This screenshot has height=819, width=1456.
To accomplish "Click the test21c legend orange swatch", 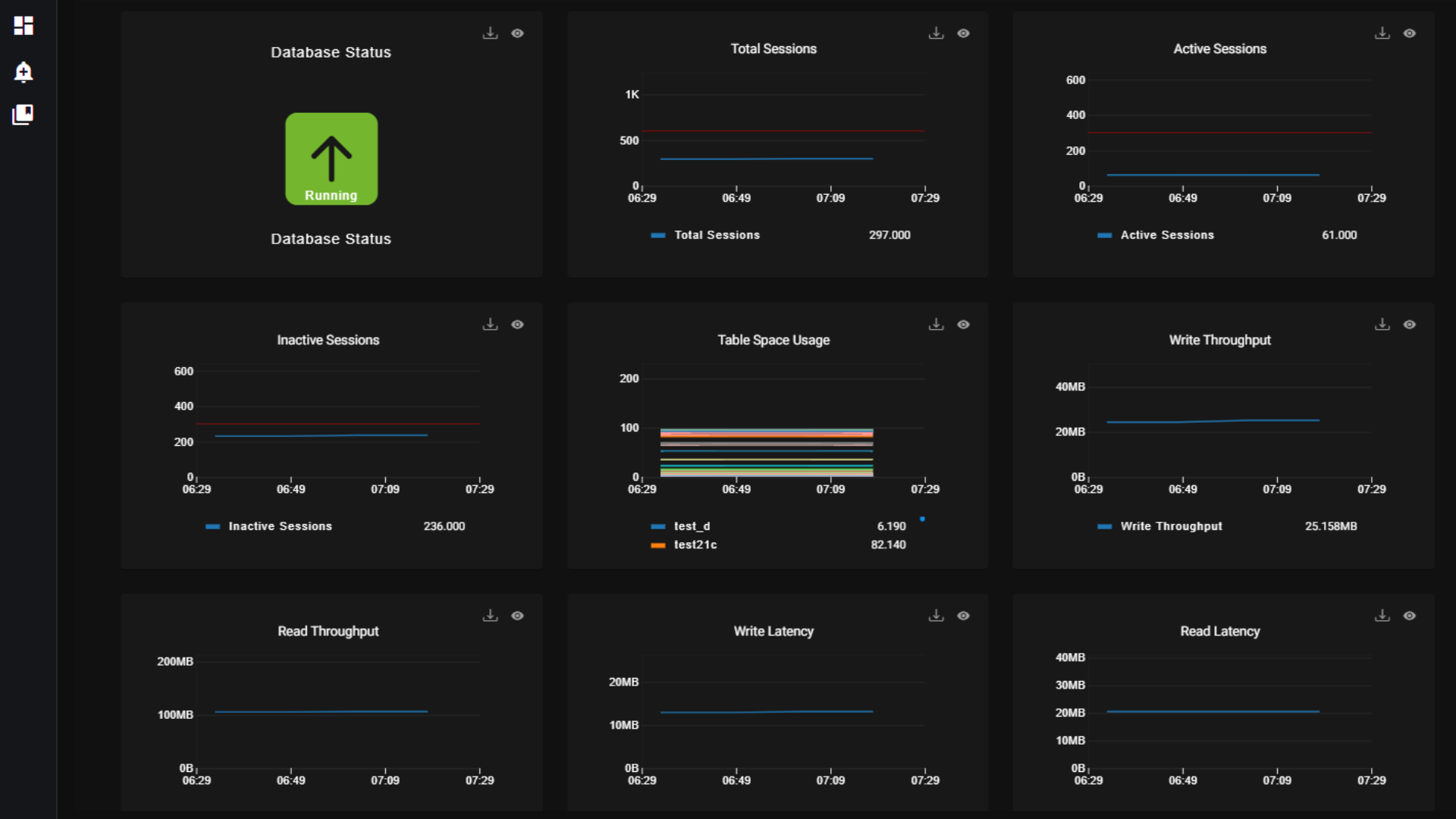I will 657,545.
